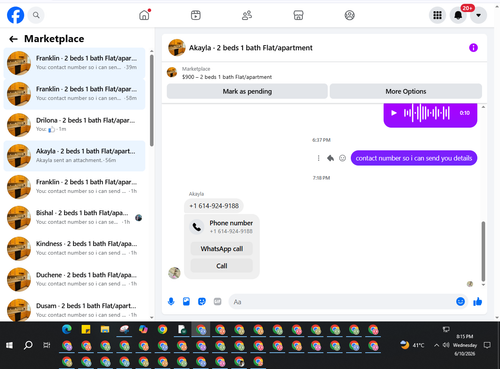
Task: Select the Akayla conversation in list
Action: pyautogui.click(x=74, y=156)
